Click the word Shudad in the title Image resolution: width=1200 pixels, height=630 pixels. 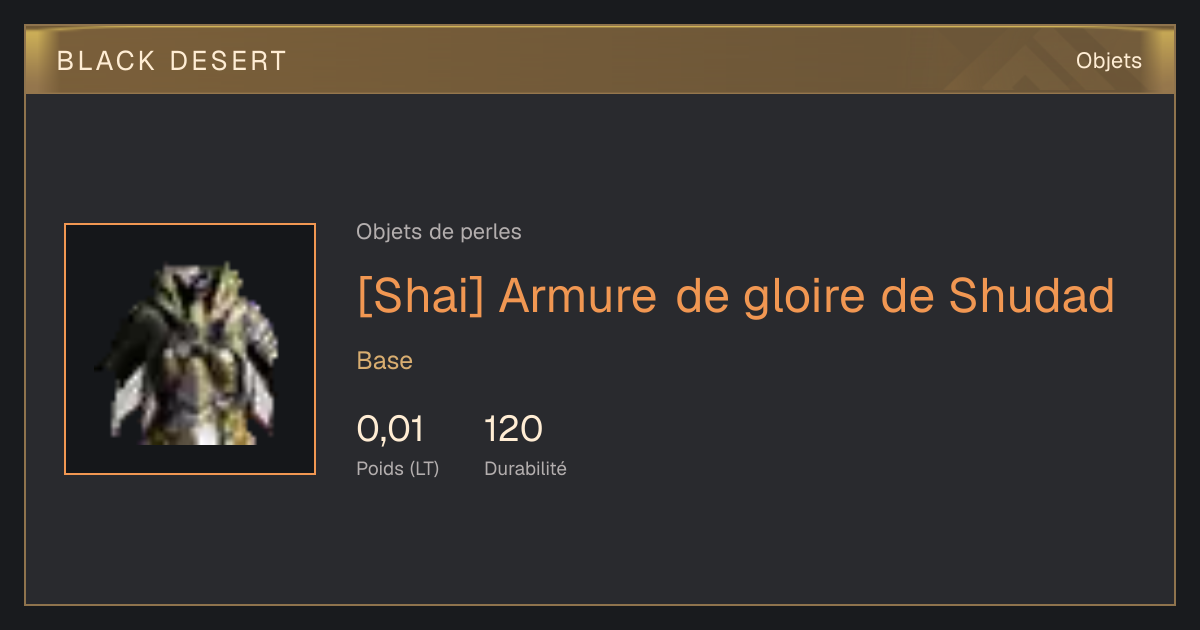click(1031, 295)
